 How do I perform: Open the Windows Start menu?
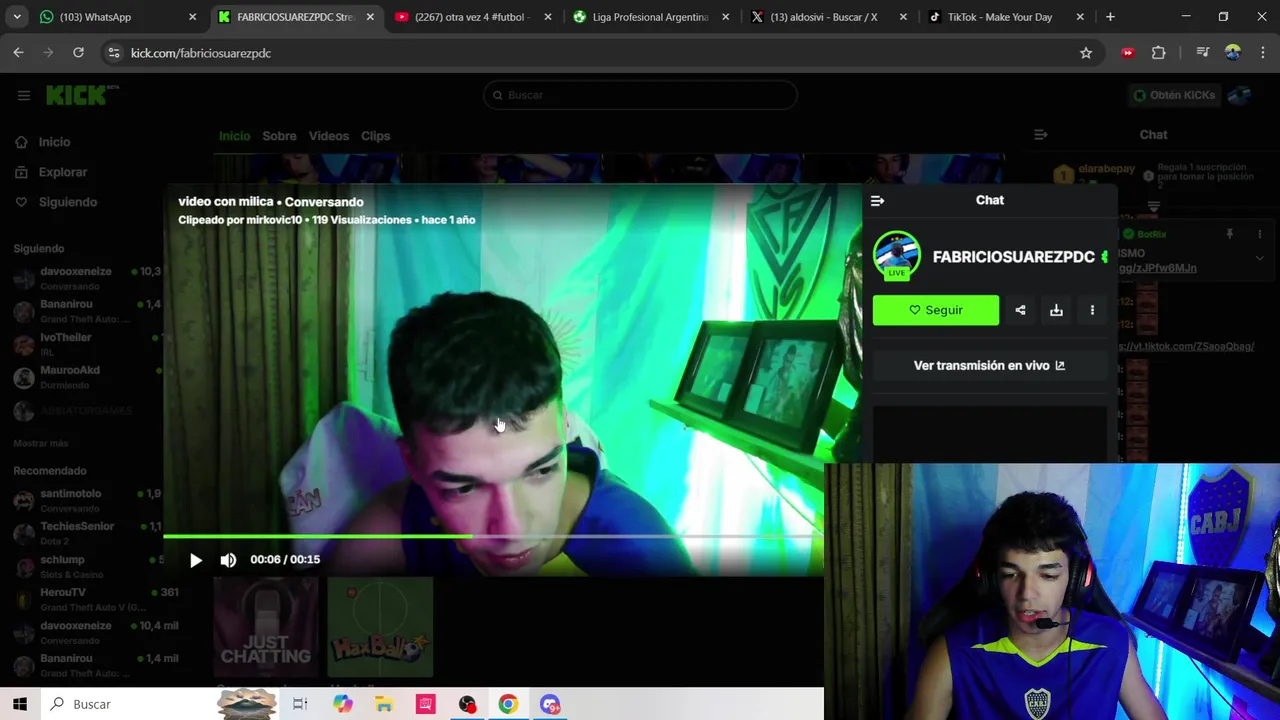tap(20, 704)
